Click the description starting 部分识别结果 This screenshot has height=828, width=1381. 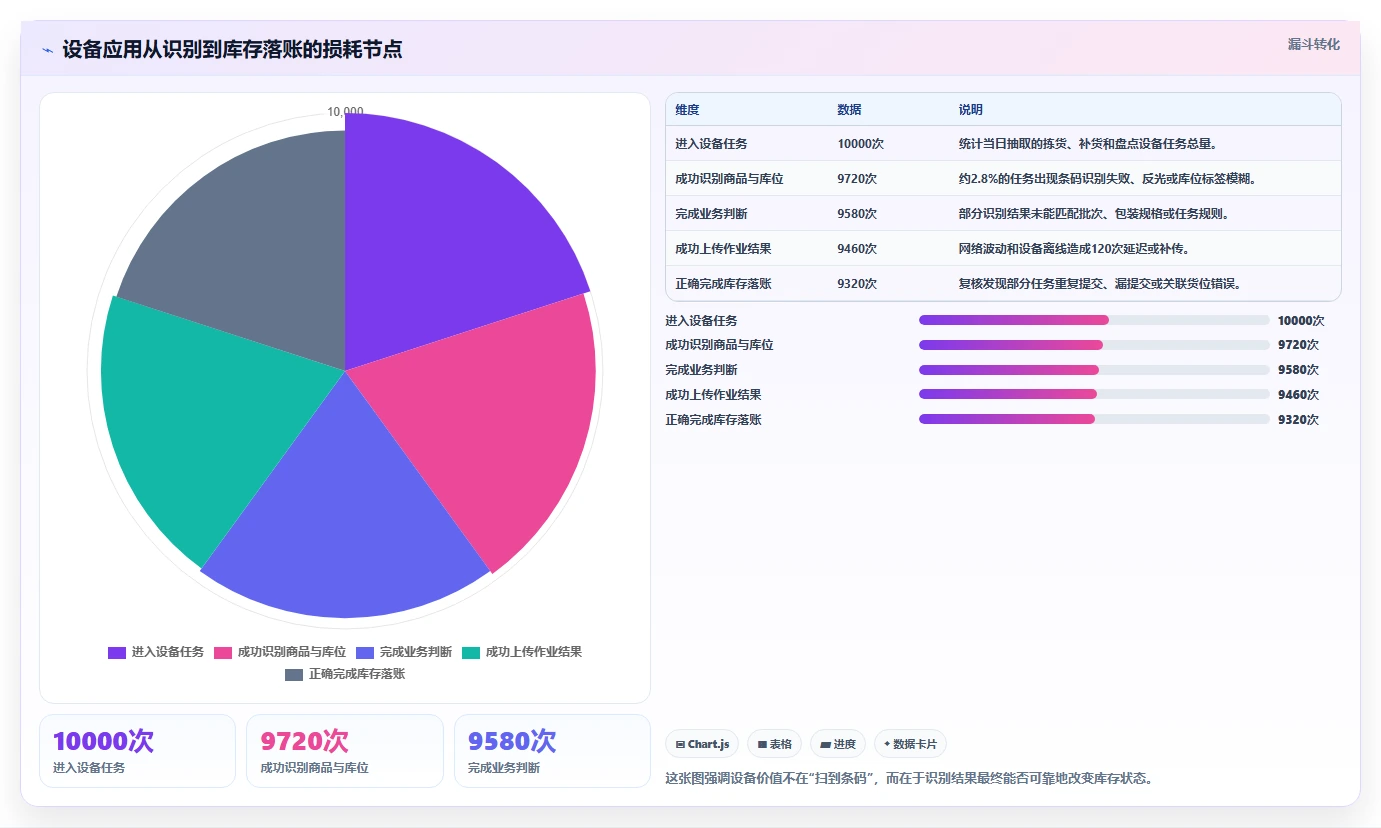pos(1094,214)
